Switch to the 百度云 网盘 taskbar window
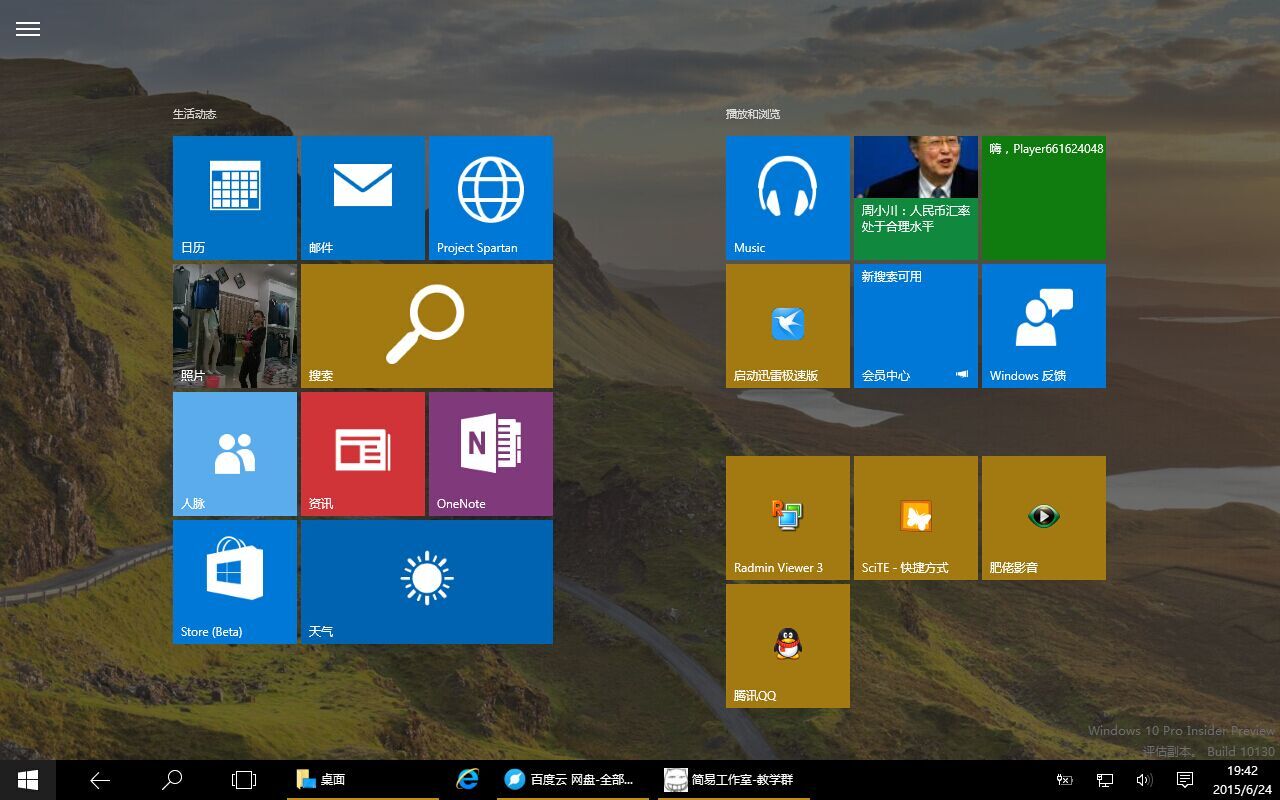 pyautogui.click(x=573, y=780)
